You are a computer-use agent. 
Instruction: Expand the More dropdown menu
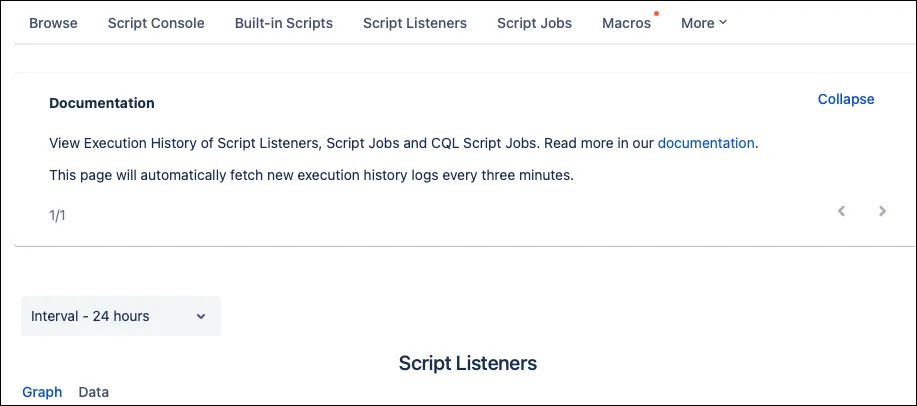[704, 23]
